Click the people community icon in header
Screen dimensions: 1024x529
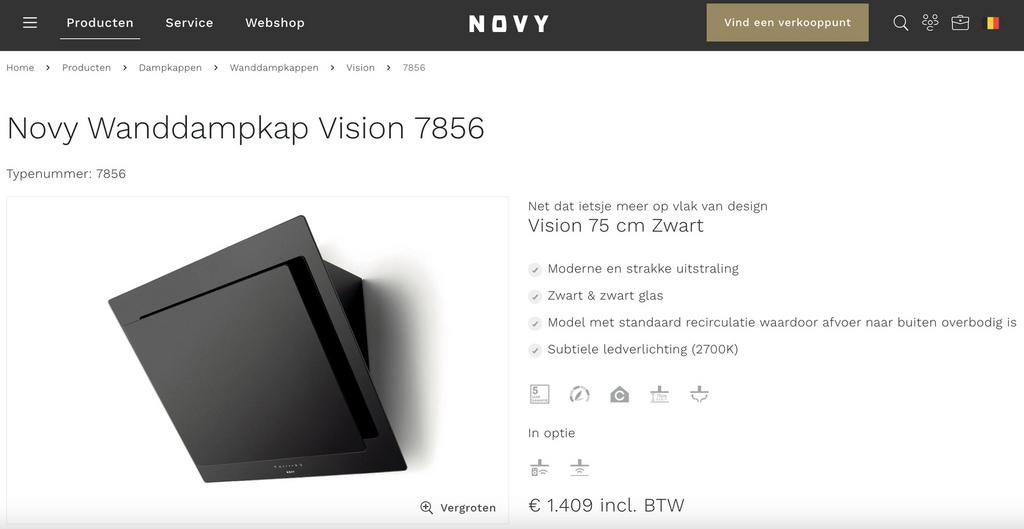click(x=930, y=23)
